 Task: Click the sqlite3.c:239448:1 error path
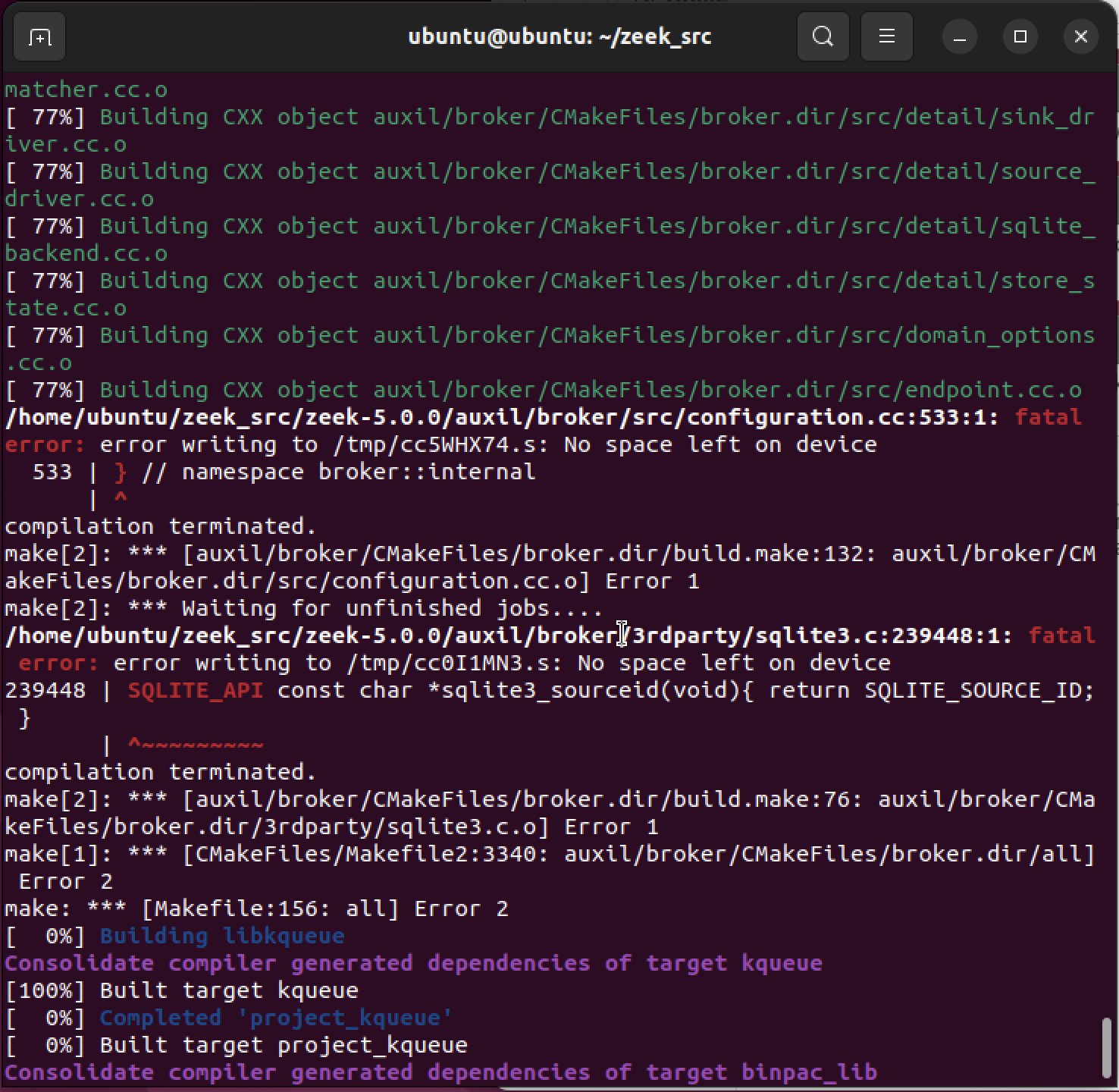point(509,635)
